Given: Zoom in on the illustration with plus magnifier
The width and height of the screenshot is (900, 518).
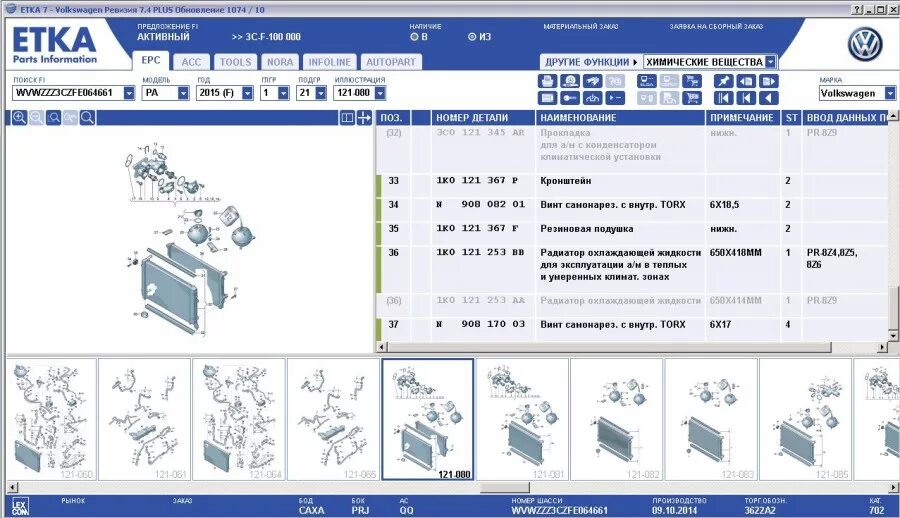Looking at the screenshot, I should pos(19,118).
